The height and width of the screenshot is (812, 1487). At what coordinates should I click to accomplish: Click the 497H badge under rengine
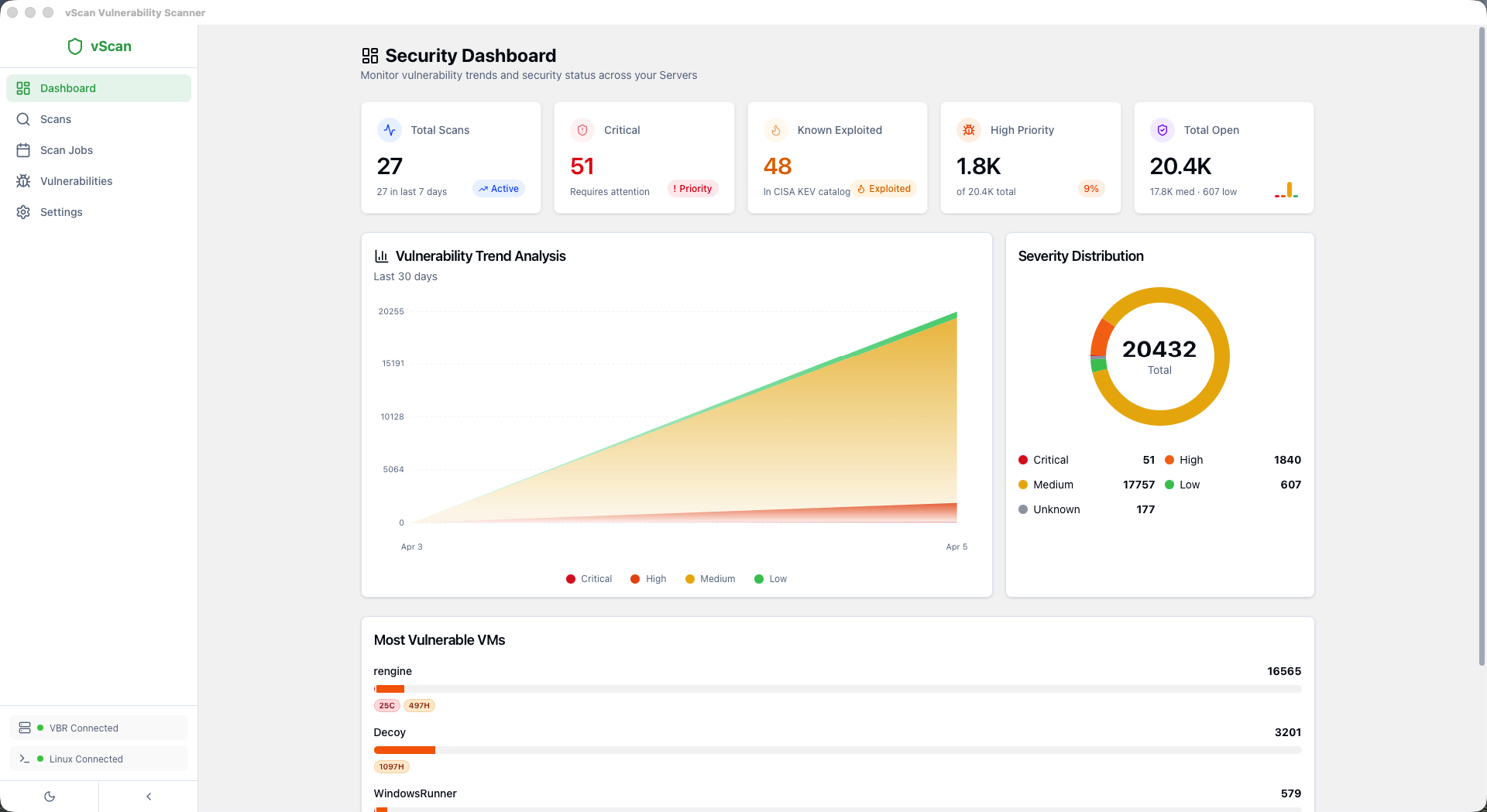(419, 706)
